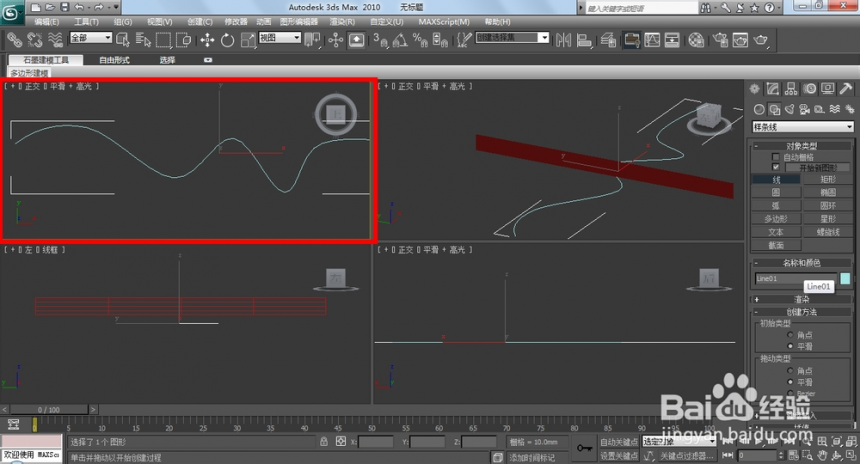This screenshot has width=860, height=464.
Task: Click the Line01 object color swatch
Action: (845, 279)
